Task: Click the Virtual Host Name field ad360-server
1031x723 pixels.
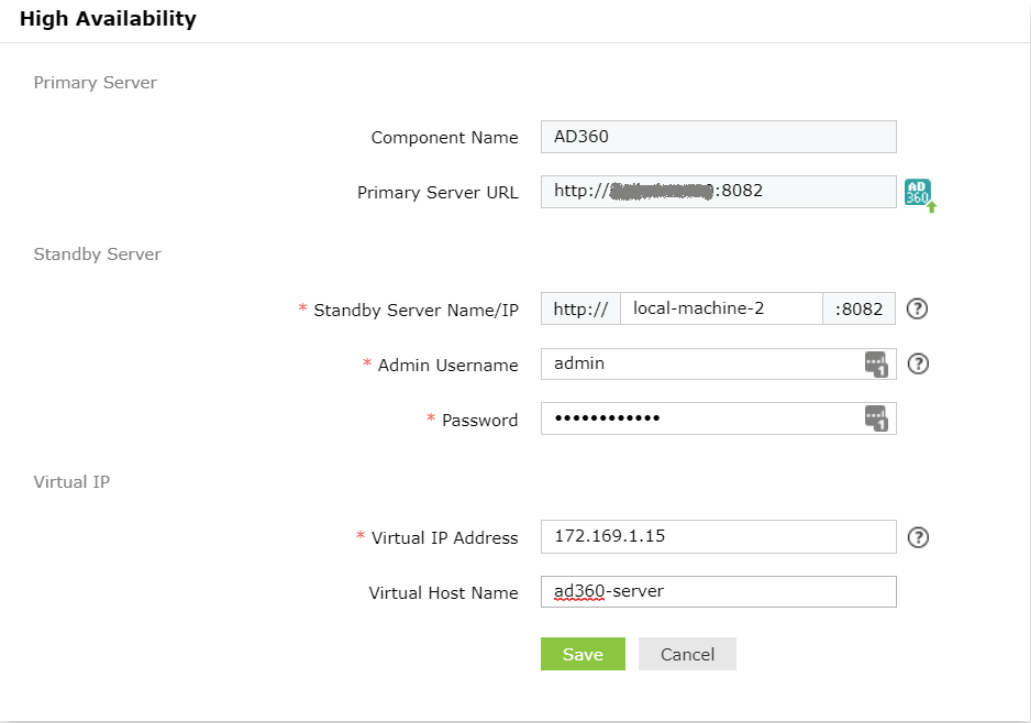Action: [719, 592]
